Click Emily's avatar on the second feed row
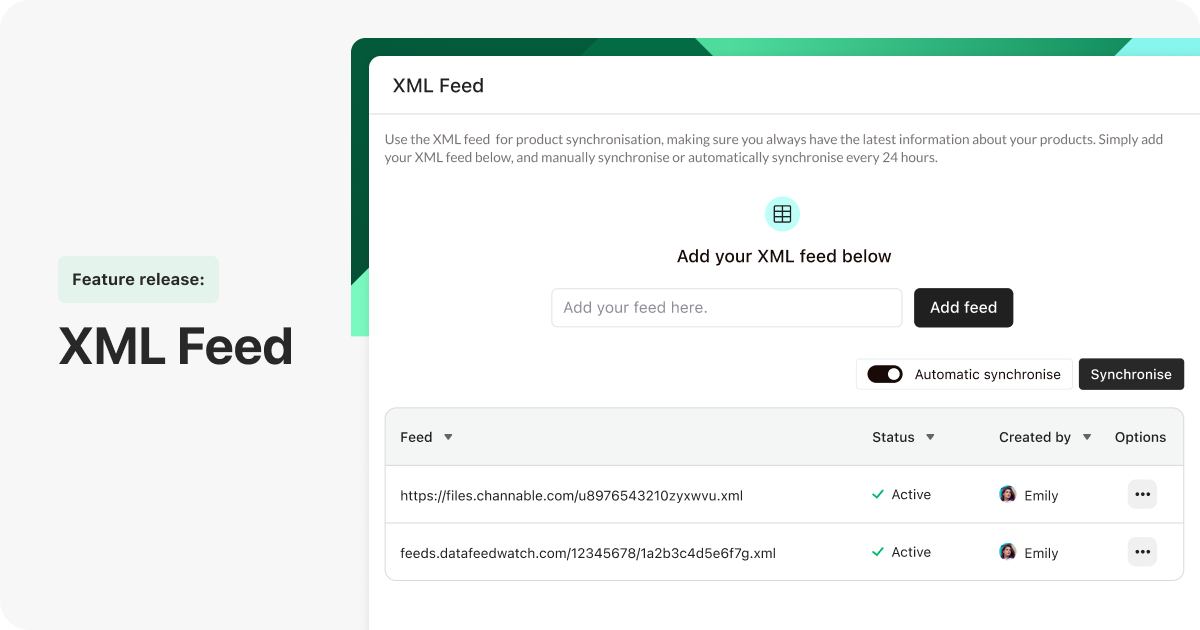Image resolution: width=1200 pixels, height=630 pixels. click(1007, 552)
